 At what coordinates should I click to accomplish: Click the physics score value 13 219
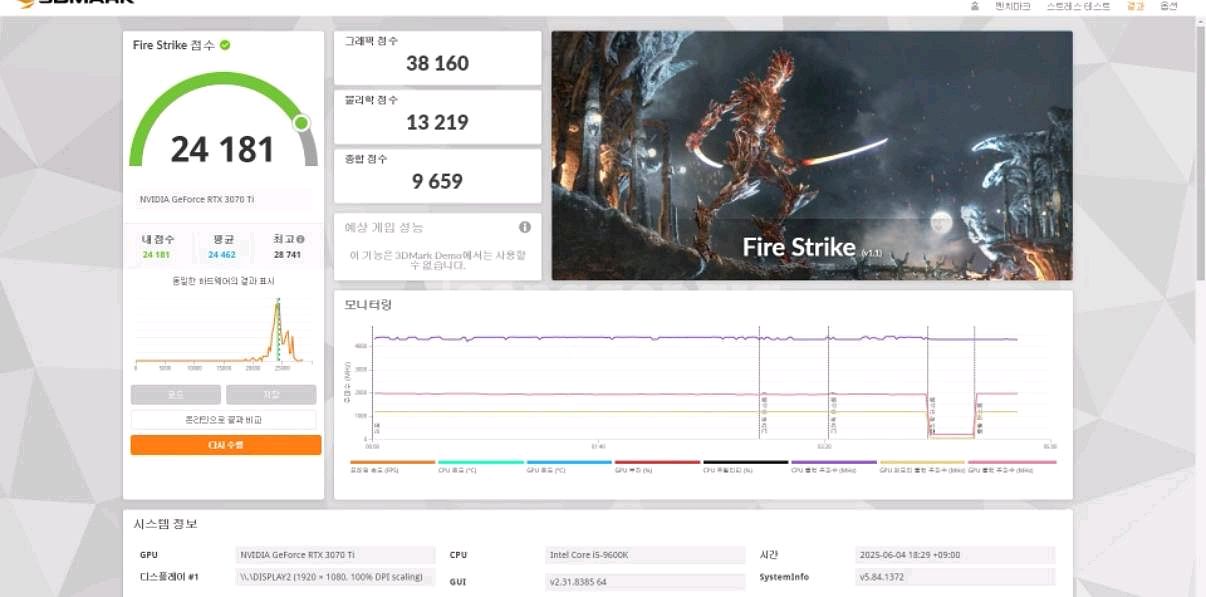click(437, 123)
